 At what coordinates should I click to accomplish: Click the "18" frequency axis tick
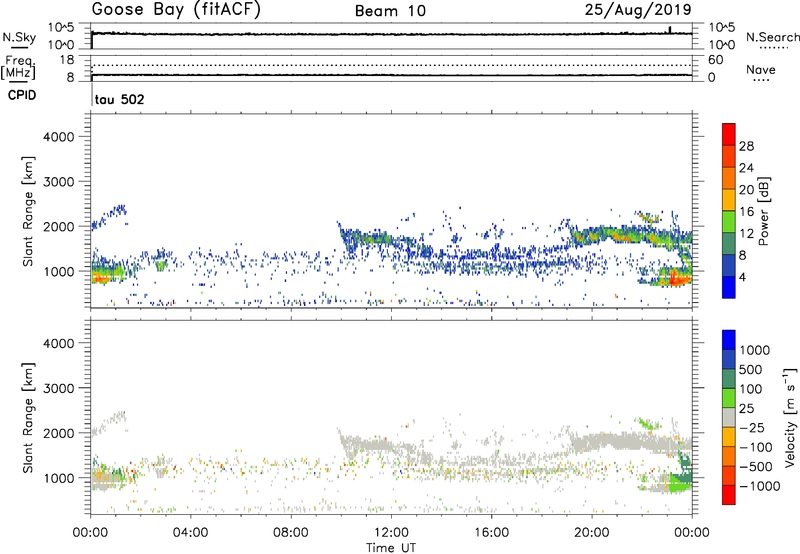pos(66,60)
